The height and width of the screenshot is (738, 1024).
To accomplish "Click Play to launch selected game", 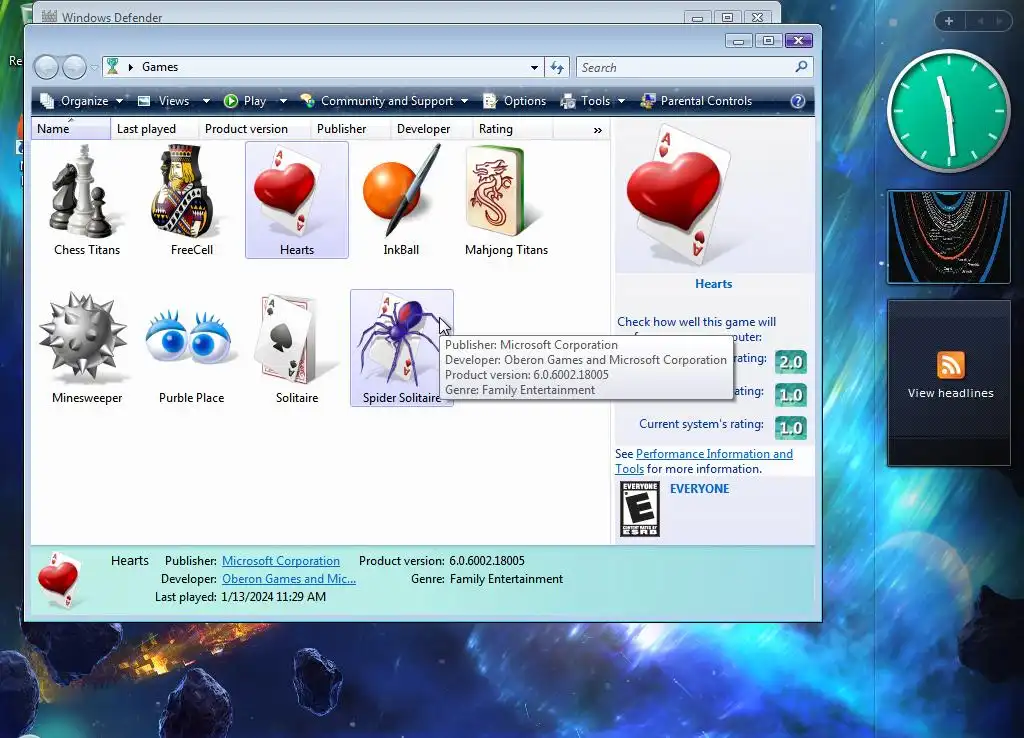I will click(x=245, y=101).
